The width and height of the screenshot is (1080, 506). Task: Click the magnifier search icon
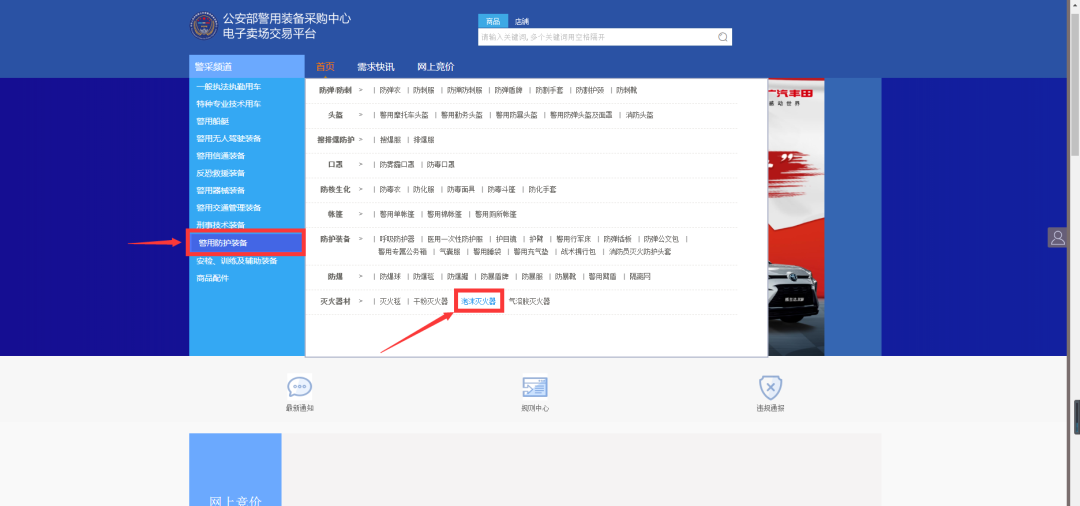click(x=723, y=37)
